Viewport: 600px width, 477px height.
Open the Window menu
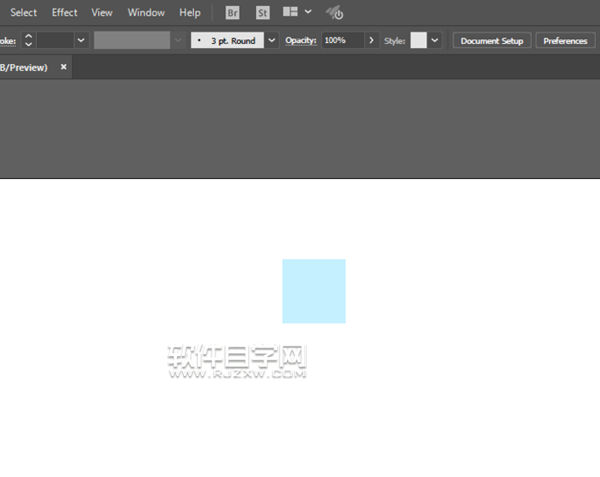tap(146, 13)
